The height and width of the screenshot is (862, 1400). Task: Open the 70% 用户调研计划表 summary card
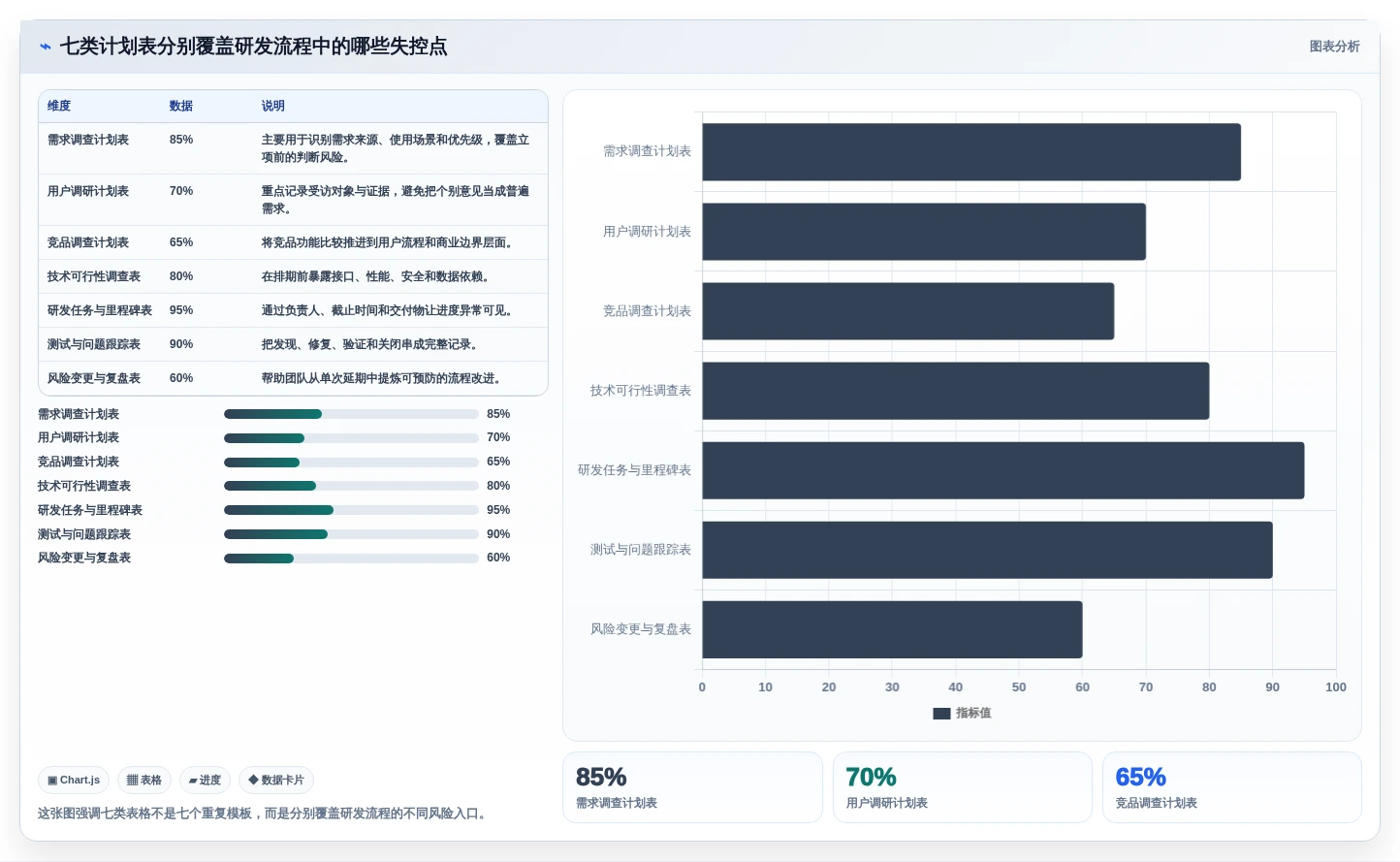pos(963,787)
